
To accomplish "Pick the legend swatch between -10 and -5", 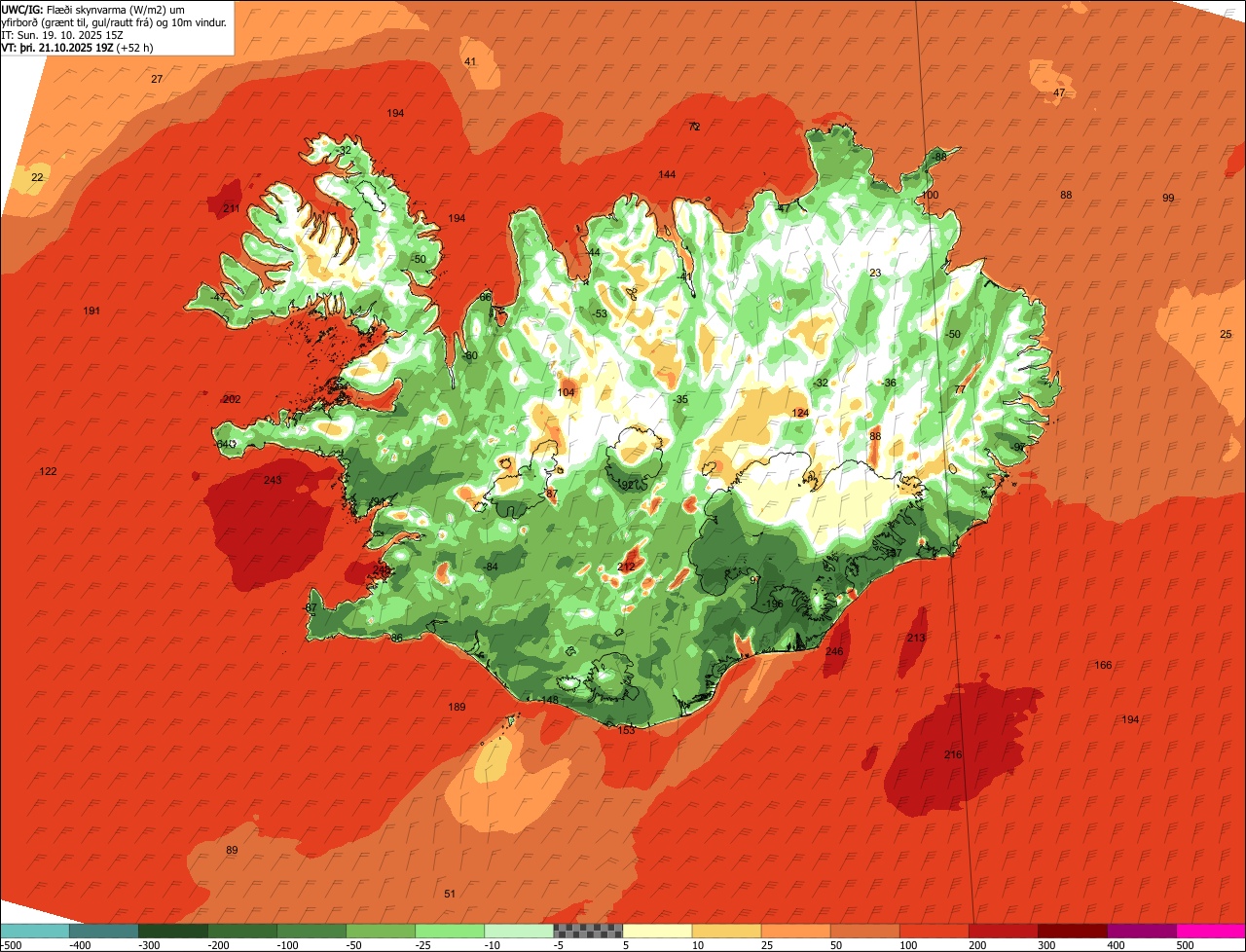I will pos(519,932).
